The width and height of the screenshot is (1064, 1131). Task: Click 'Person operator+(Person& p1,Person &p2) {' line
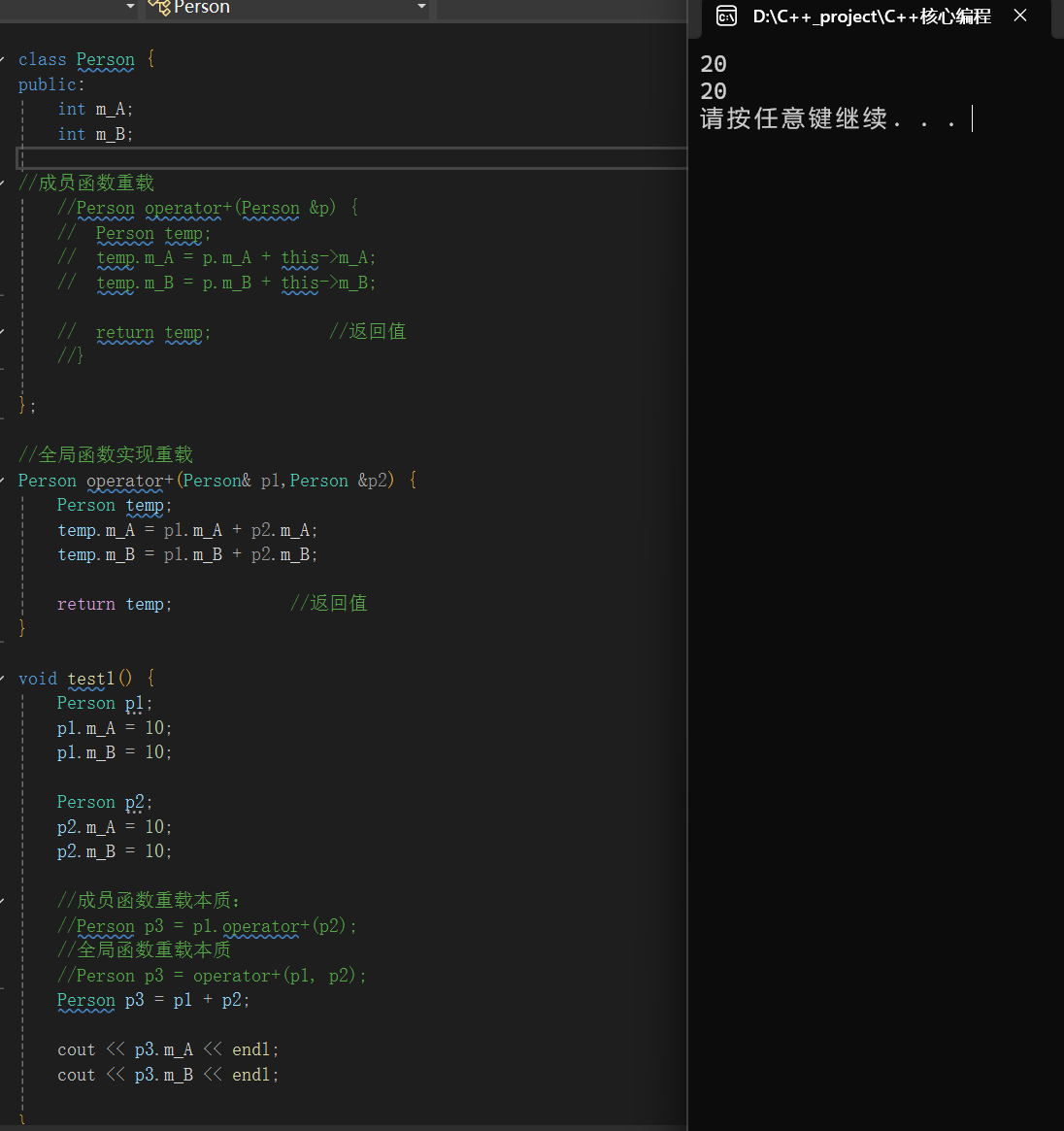[217, 481]
